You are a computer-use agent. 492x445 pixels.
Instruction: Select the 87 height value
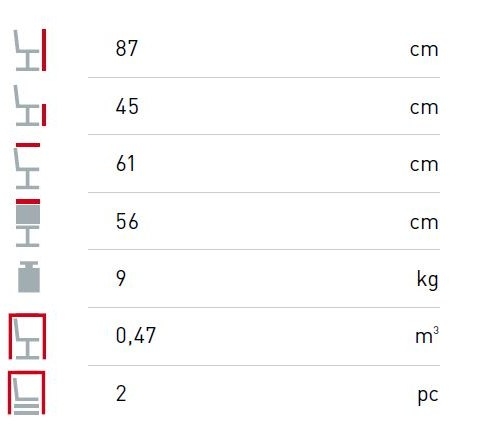[127, 48]
